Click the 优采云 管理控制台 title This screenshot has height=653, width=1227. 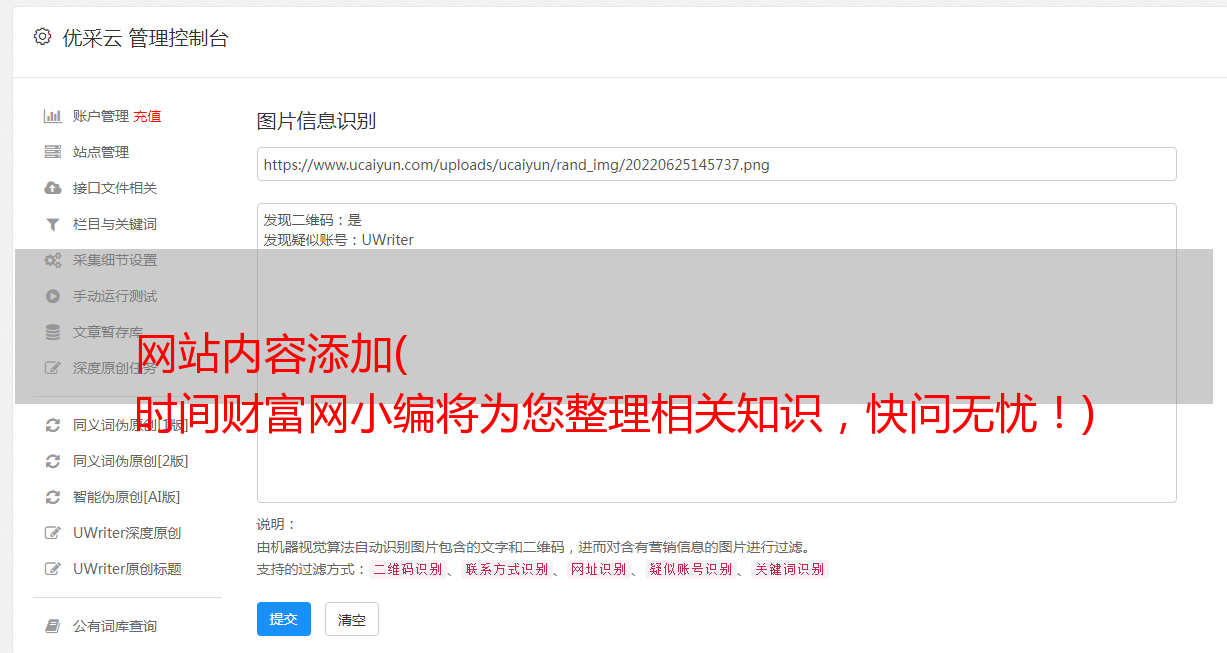point(145,38)
